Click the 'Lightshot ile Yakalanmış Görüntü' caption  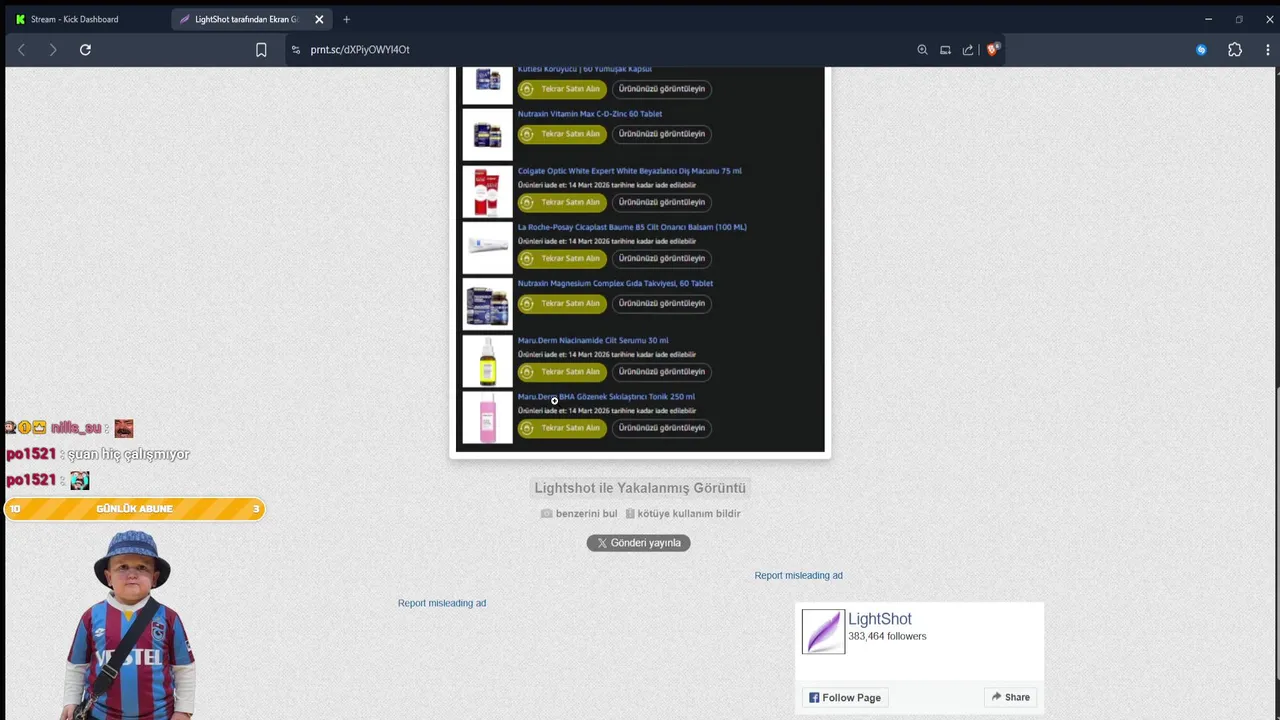(640, 488)
